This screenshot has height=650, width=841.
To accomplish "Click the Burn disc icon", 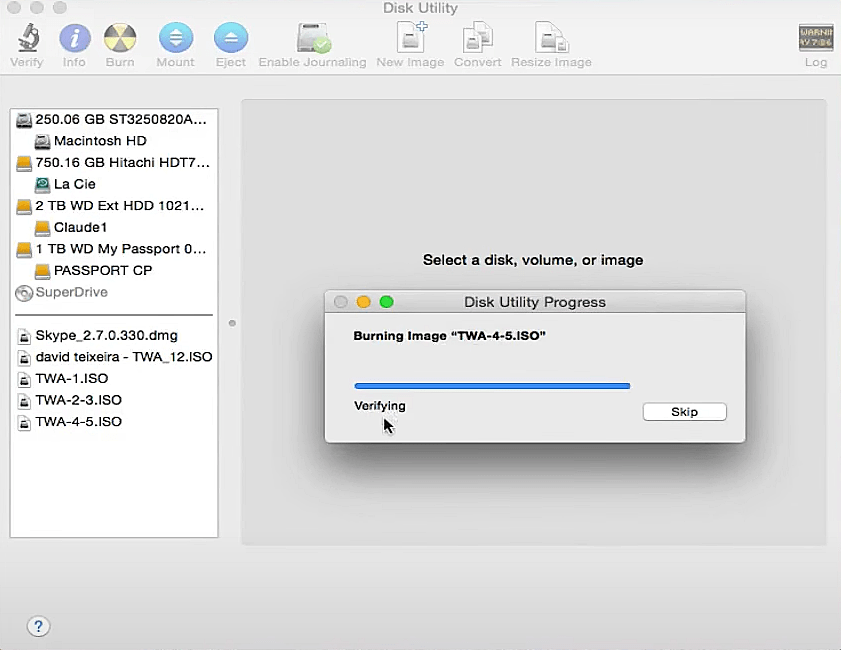I will point(120,40).
